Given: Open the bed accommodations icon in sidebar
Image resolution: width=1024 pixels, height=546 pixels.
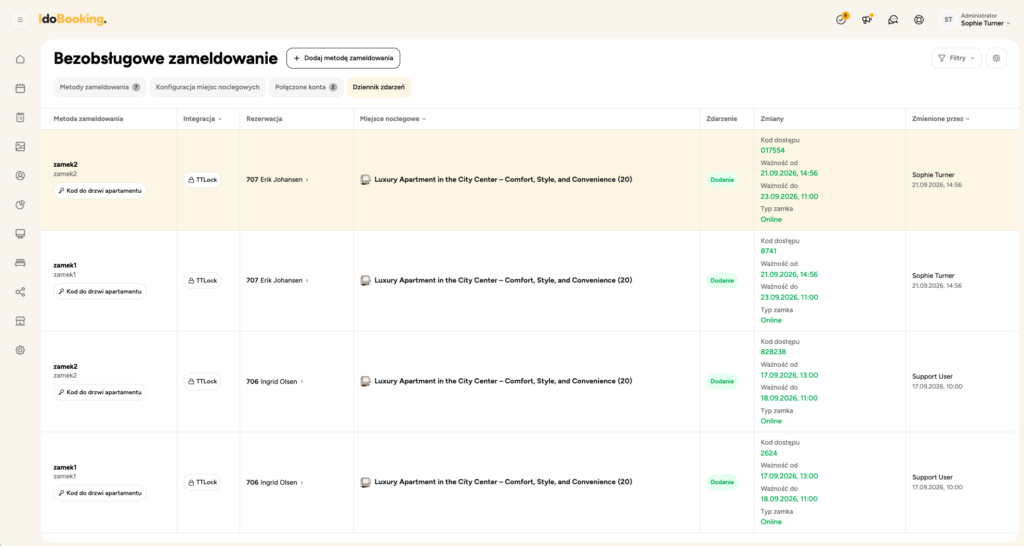Looking at the screenshot, I should [x=20, y=263].
